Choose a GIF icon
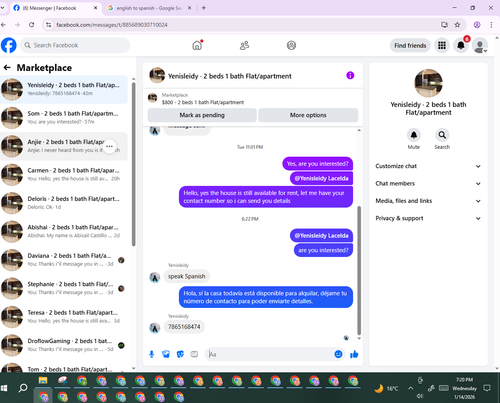Screen dimensions: 500x403 [x=194, y=354]
